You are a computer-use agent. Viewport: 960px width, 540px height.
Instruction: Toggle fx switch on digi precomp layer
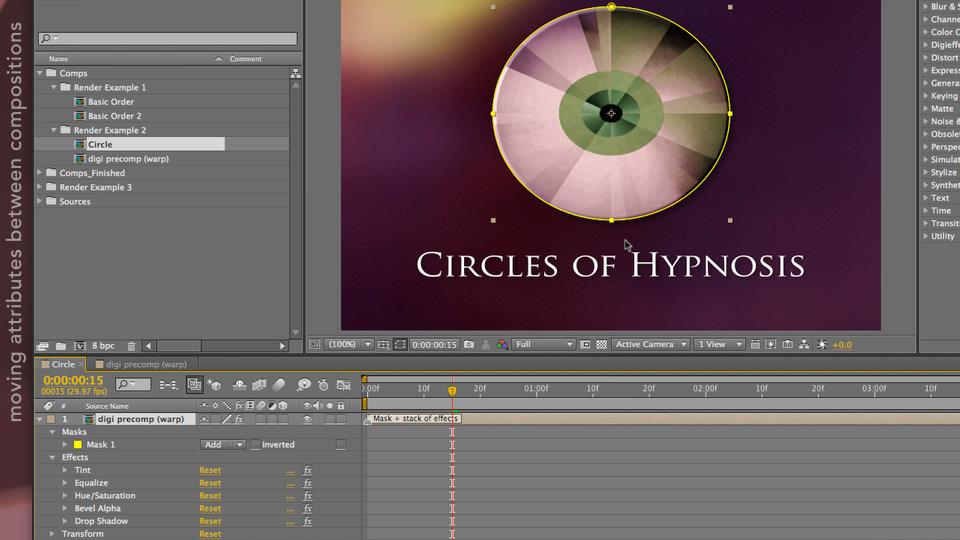pos(239,419)
